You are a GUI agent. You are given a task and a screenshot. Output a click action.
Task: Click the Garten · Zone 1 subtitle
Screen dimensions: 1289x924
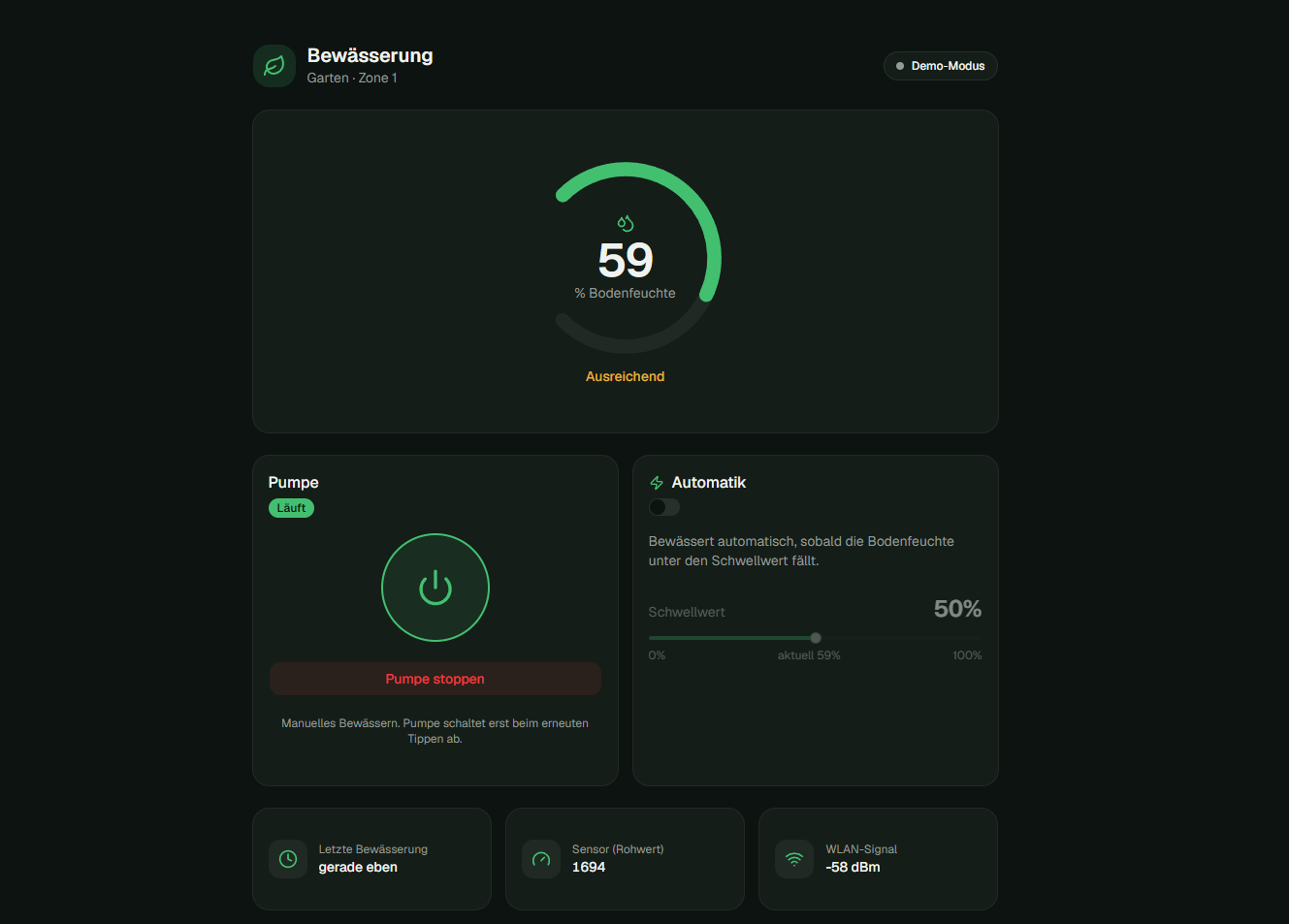[352, 78]
